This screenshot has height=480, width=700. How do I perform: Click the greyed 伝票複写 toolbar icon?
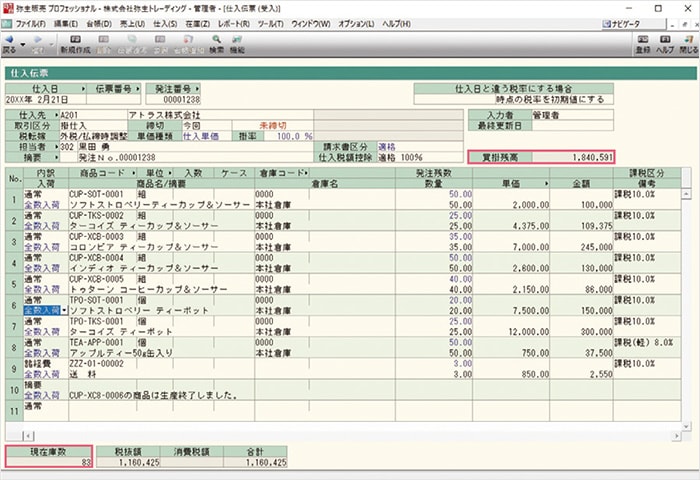132,40
